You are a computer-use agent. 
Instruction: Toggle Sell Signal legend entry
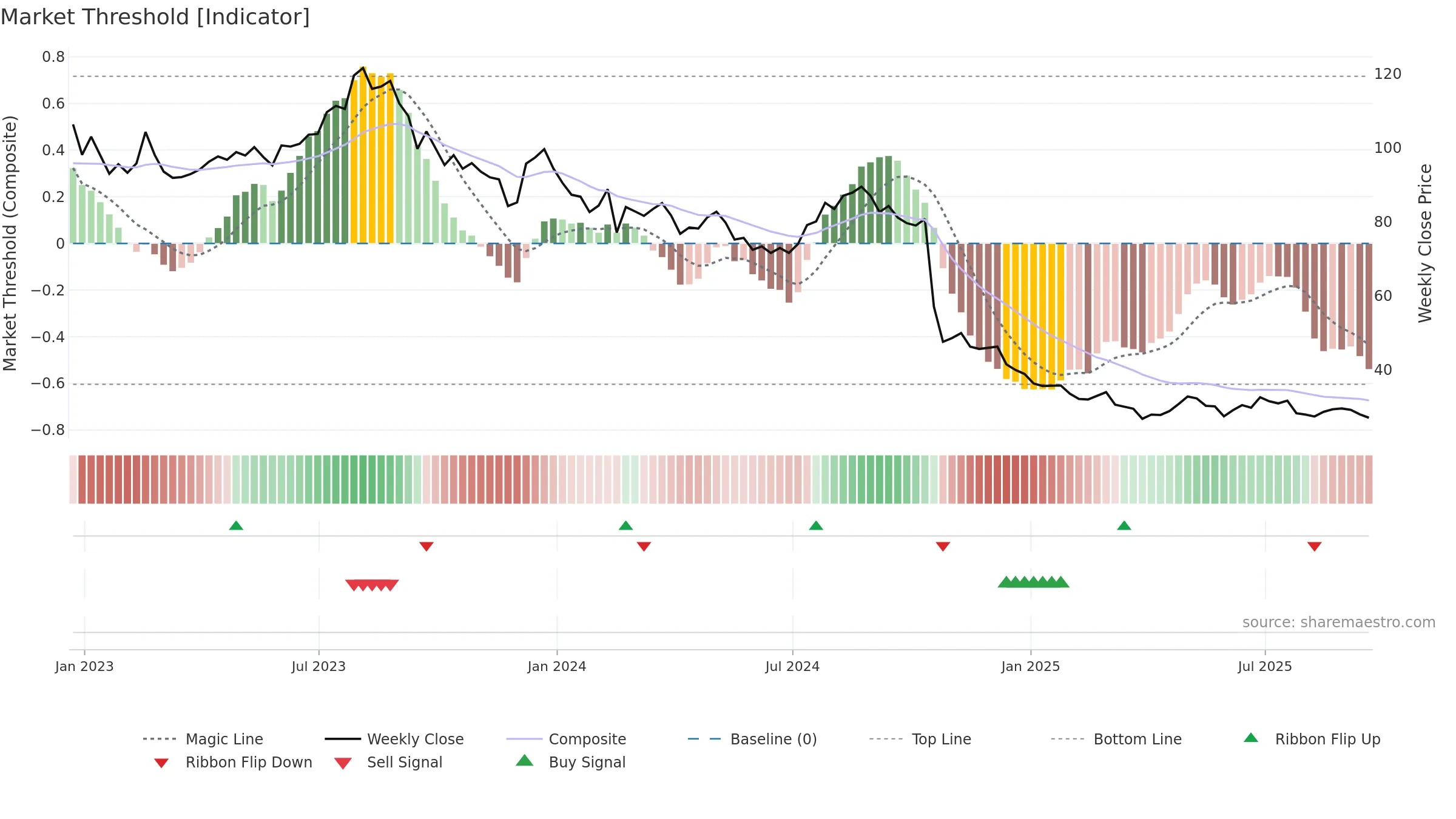coord(388,762)
